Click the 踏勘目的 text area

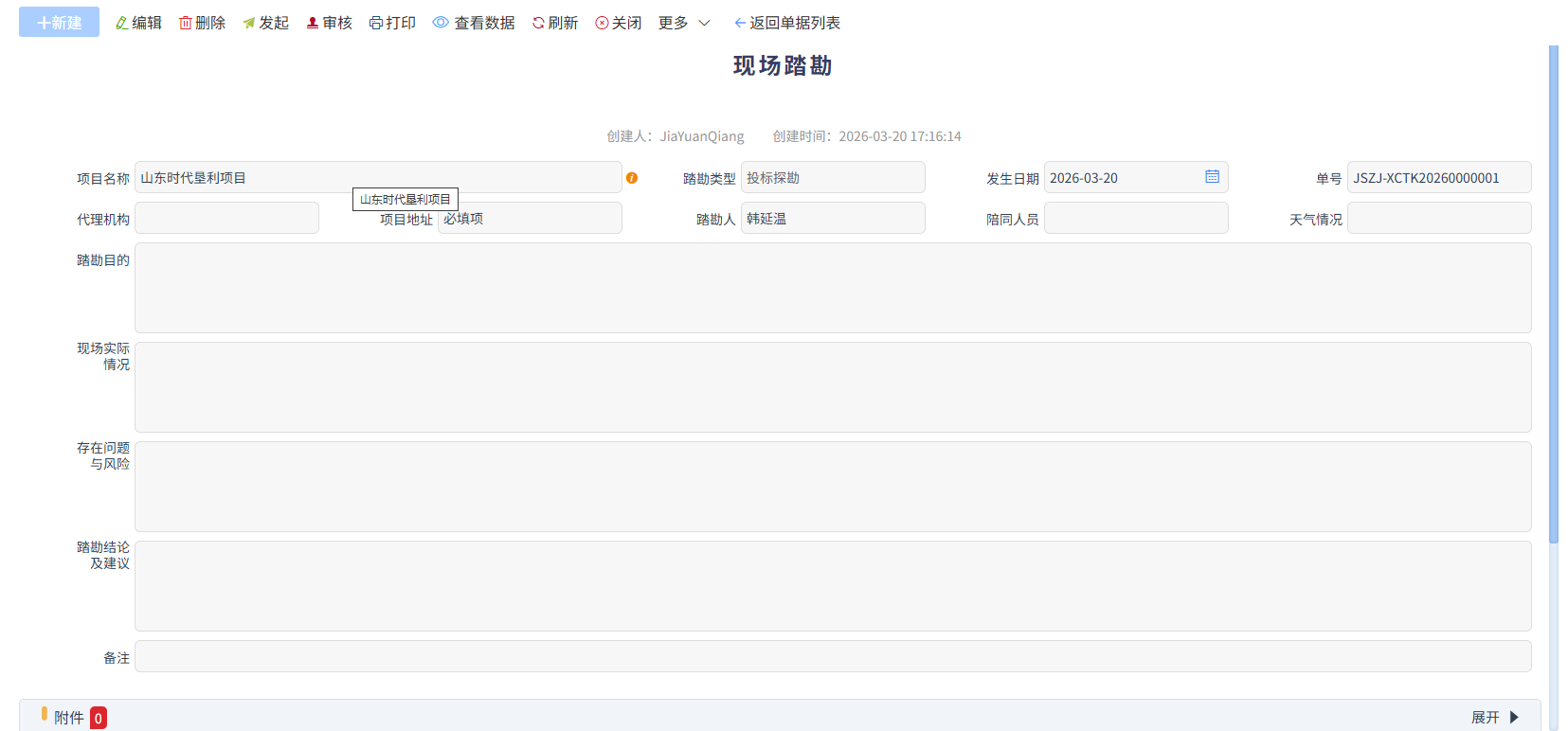[x=833, y=288]
